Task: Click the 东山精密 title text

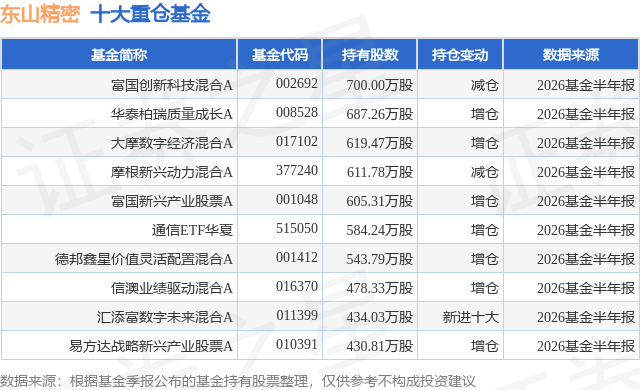Action: pos(40,14)
